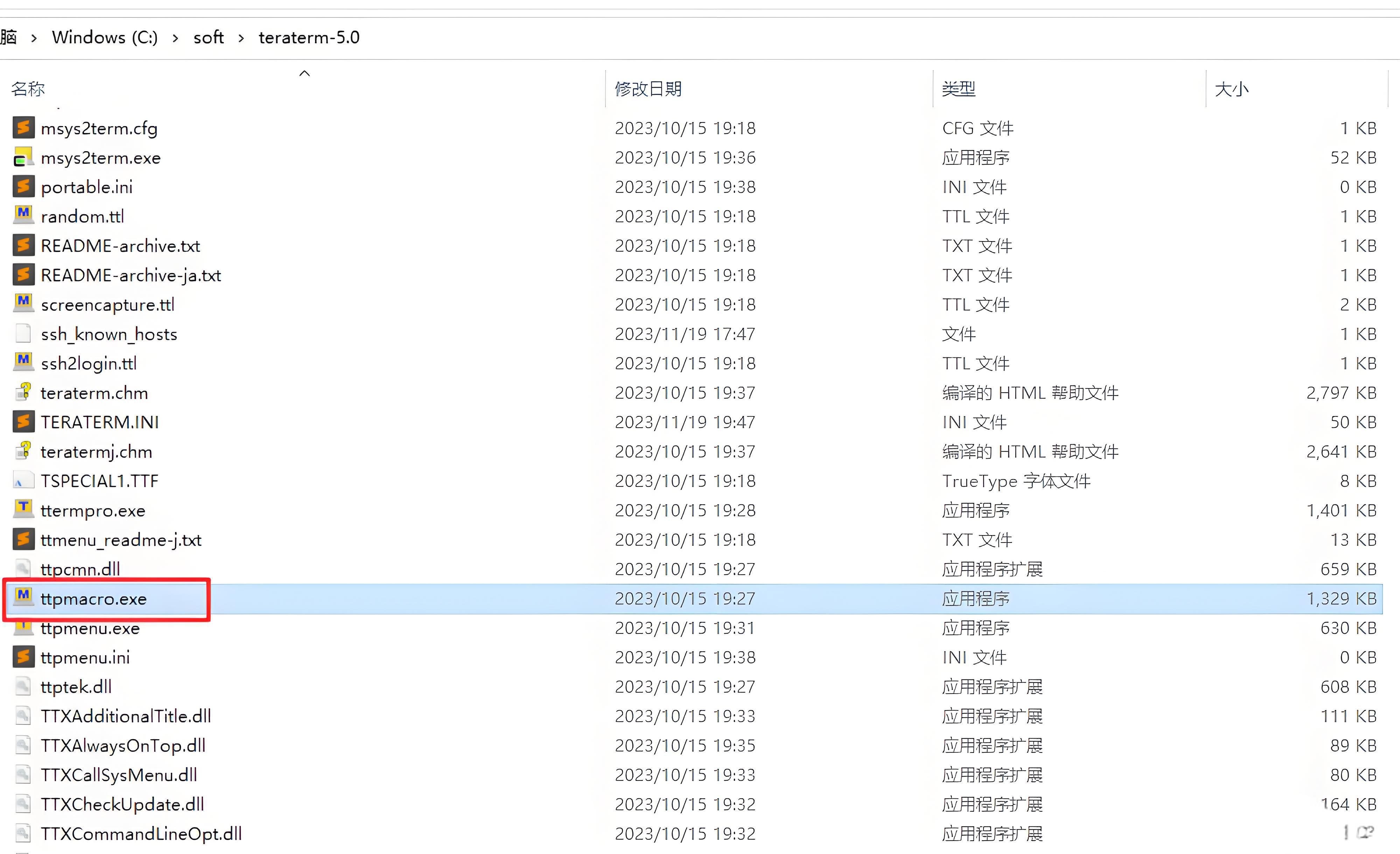The image size is (1400, 854).
Task: Click the TERATERM.INI file icon
Action: click(x=23, y=422)
